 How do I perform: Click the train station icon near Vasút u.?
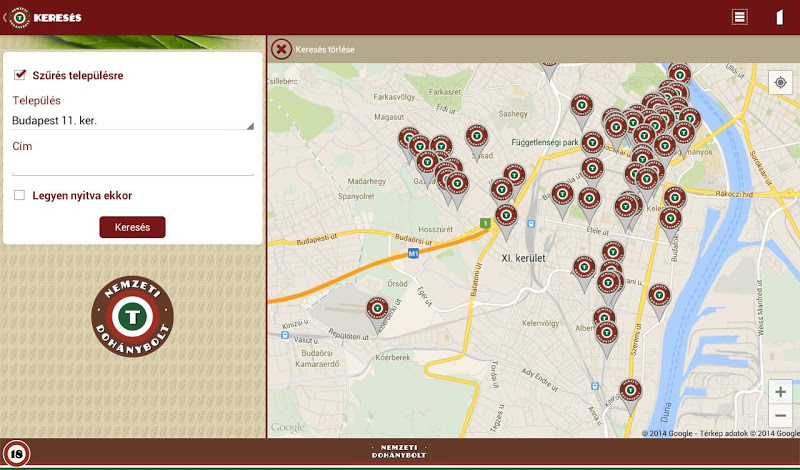(285, 335)
